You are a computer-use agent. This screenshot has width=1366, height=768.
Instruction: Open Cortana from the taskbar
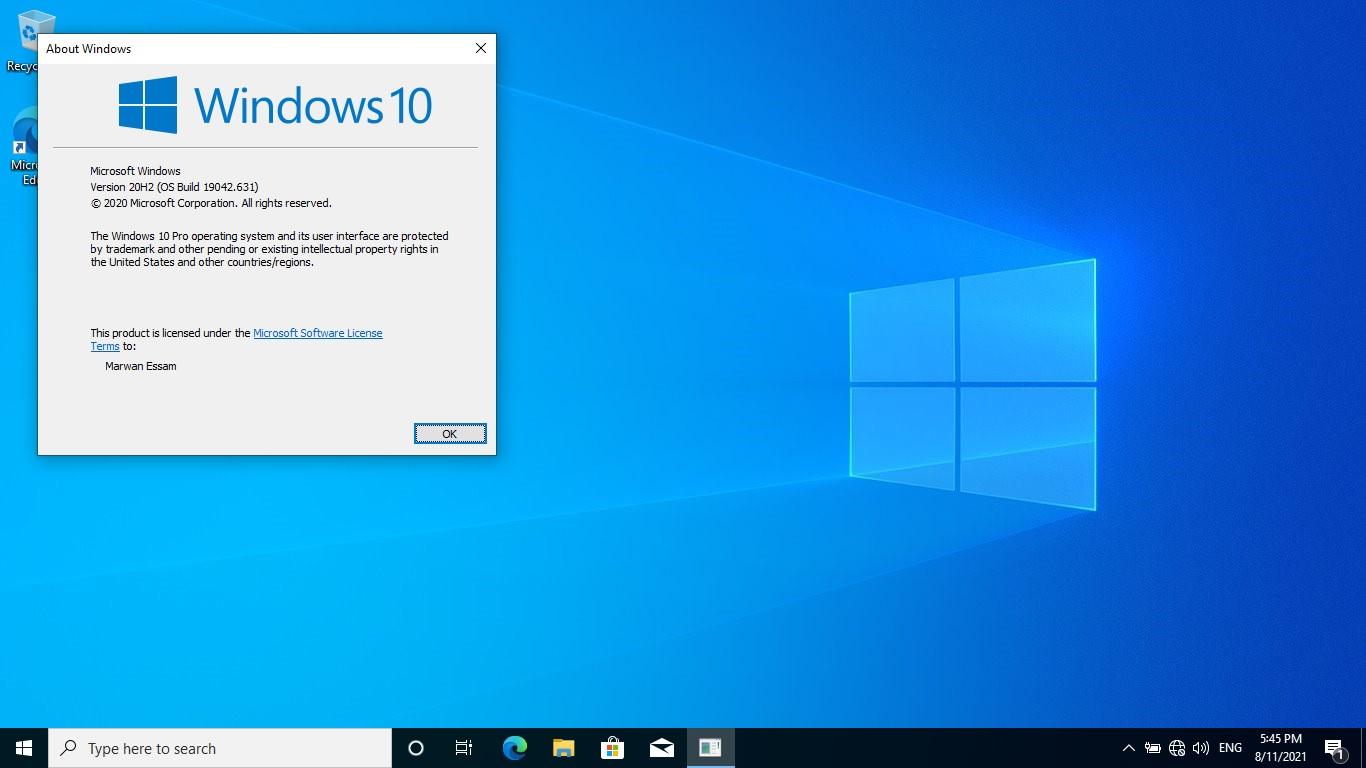(416, 748)
